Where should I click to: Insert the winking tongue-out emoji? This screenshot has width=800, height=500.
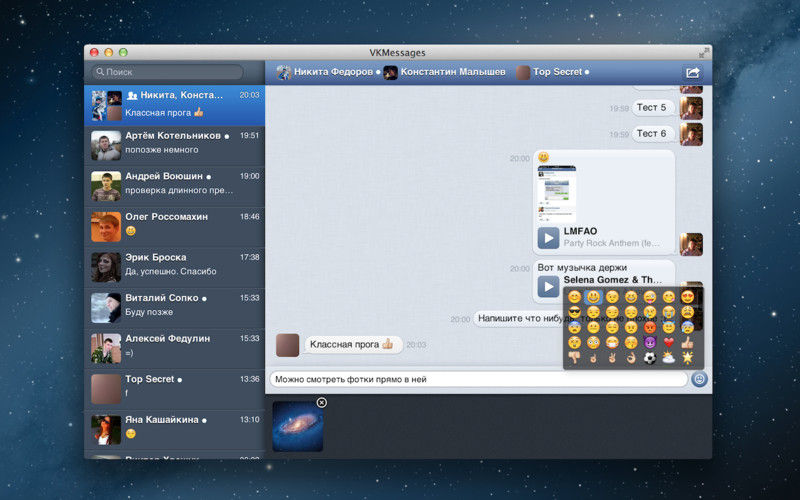point(649,296)
